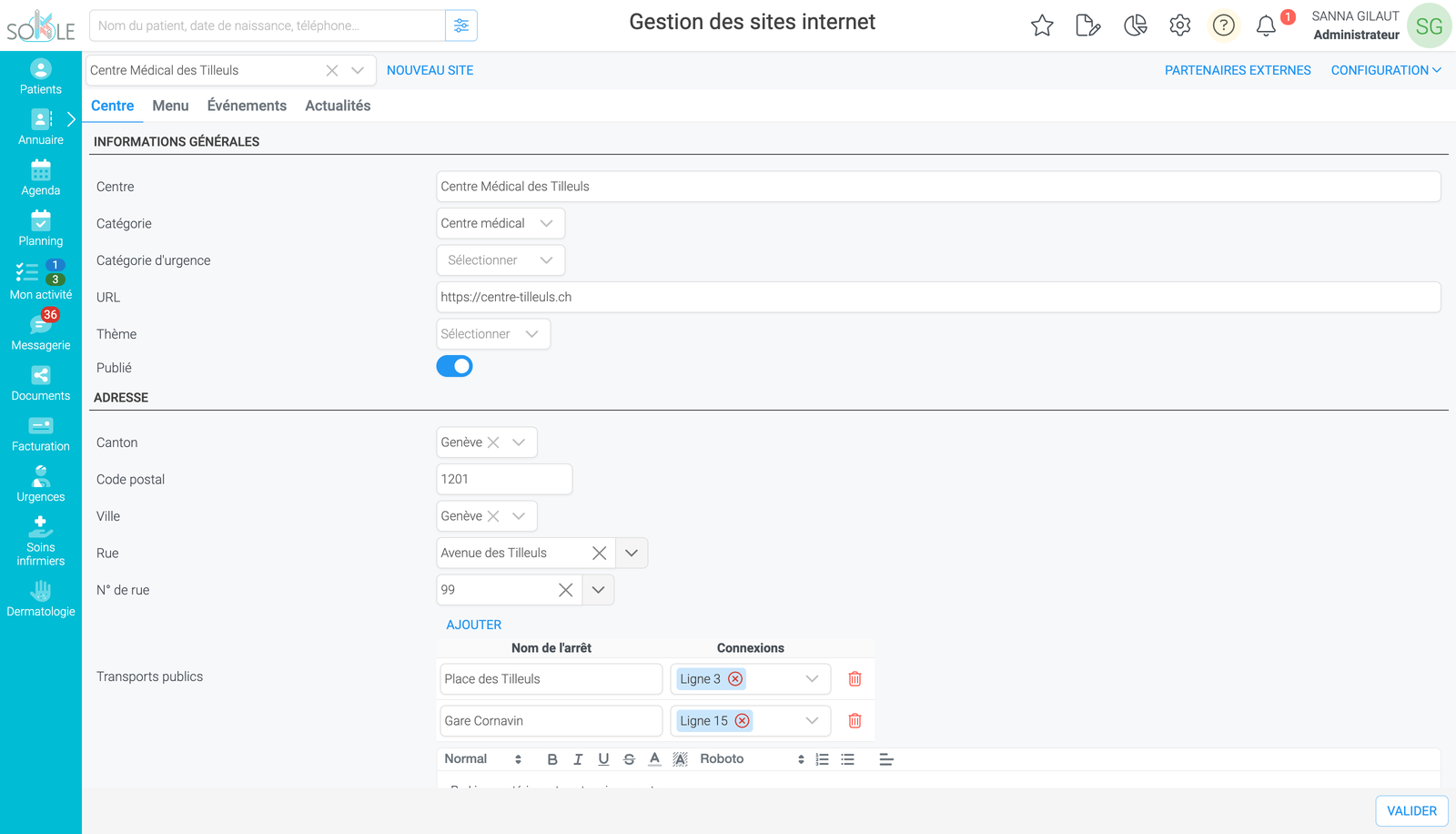Toggle the Publié switch
This screenshot has height=834, width=1456.
coord(455,366)
